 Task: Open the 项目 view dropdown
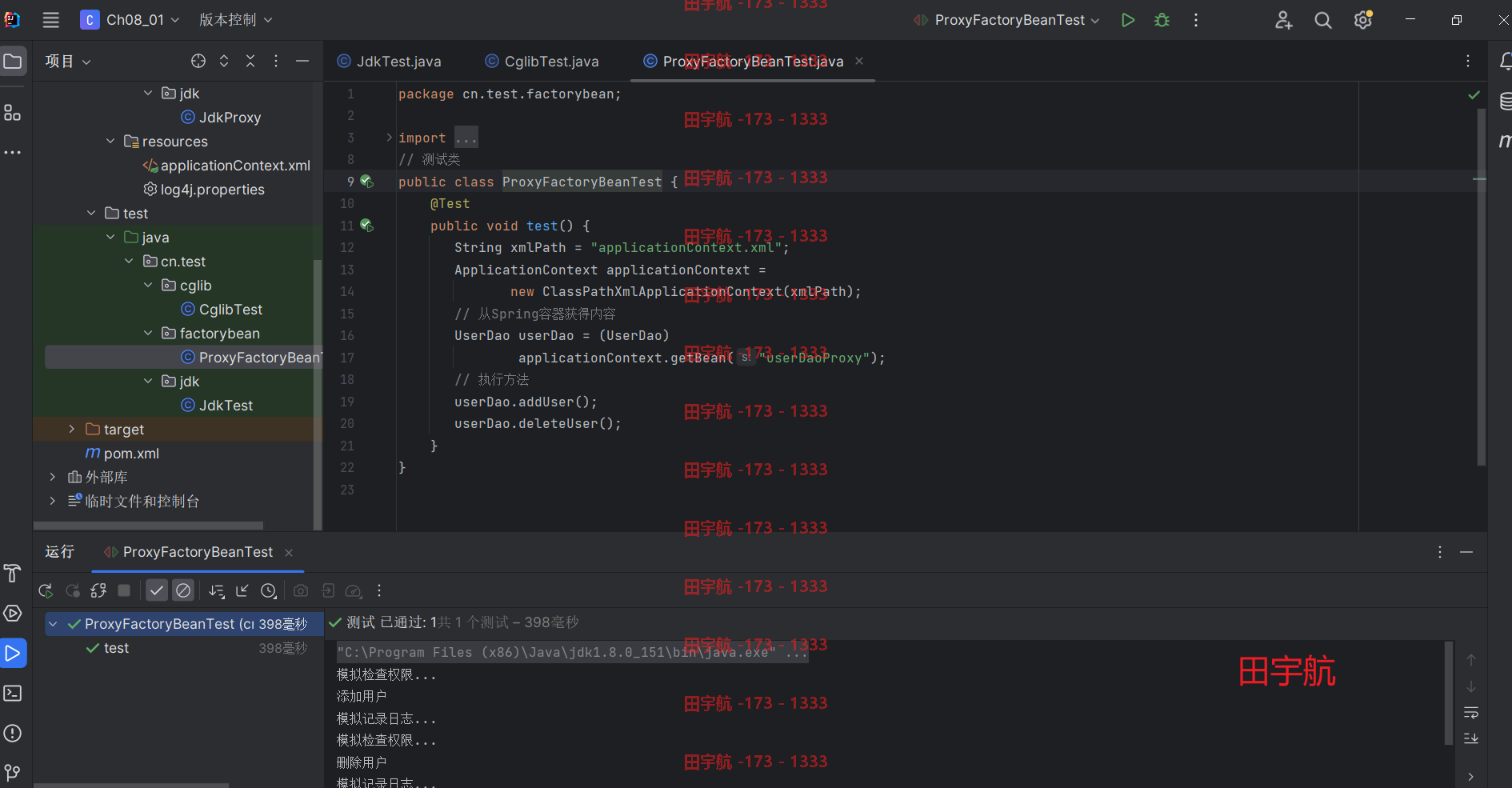(68, 61)
